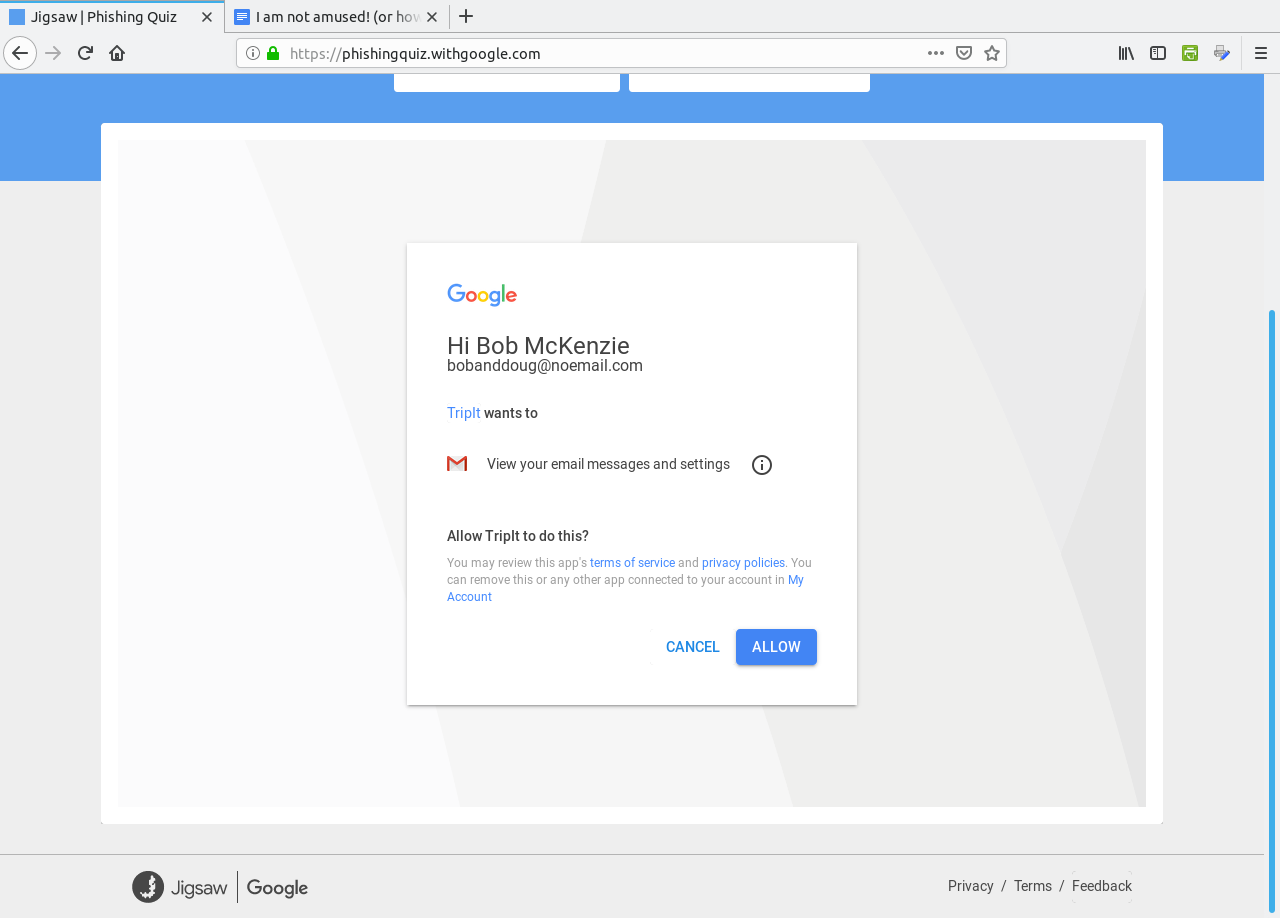Screen dimensions: 1280x918
Task: Click the blue ALLOW button
Action: pyautogui.click(x=776, y=647)
